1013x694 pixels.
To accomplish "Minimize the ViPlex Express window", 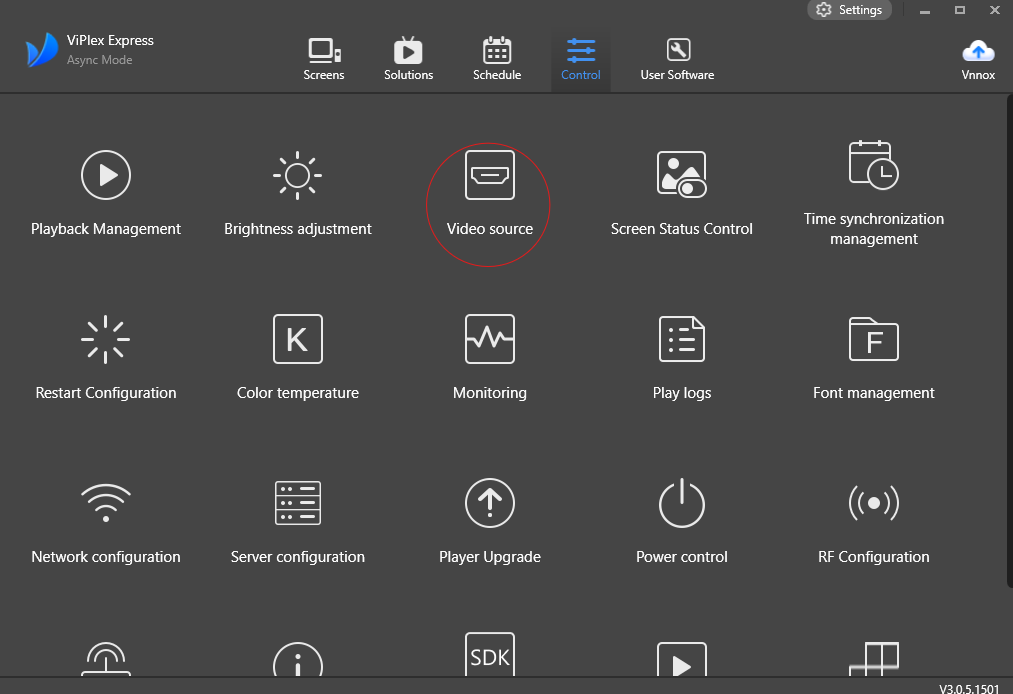I will click(925, 10).
